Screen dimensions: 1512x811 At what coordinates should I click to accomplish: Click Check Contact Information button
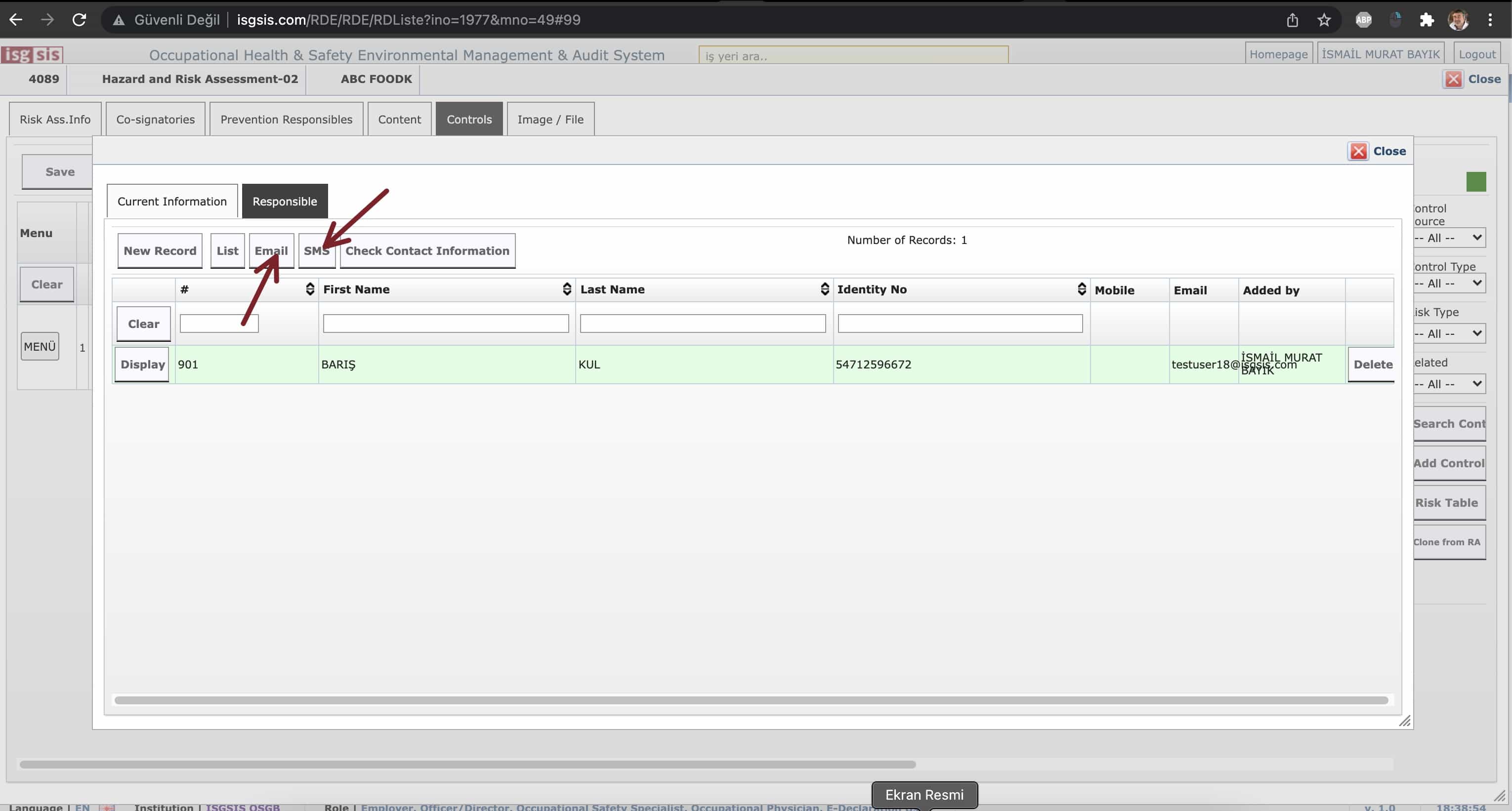(427, 251)
